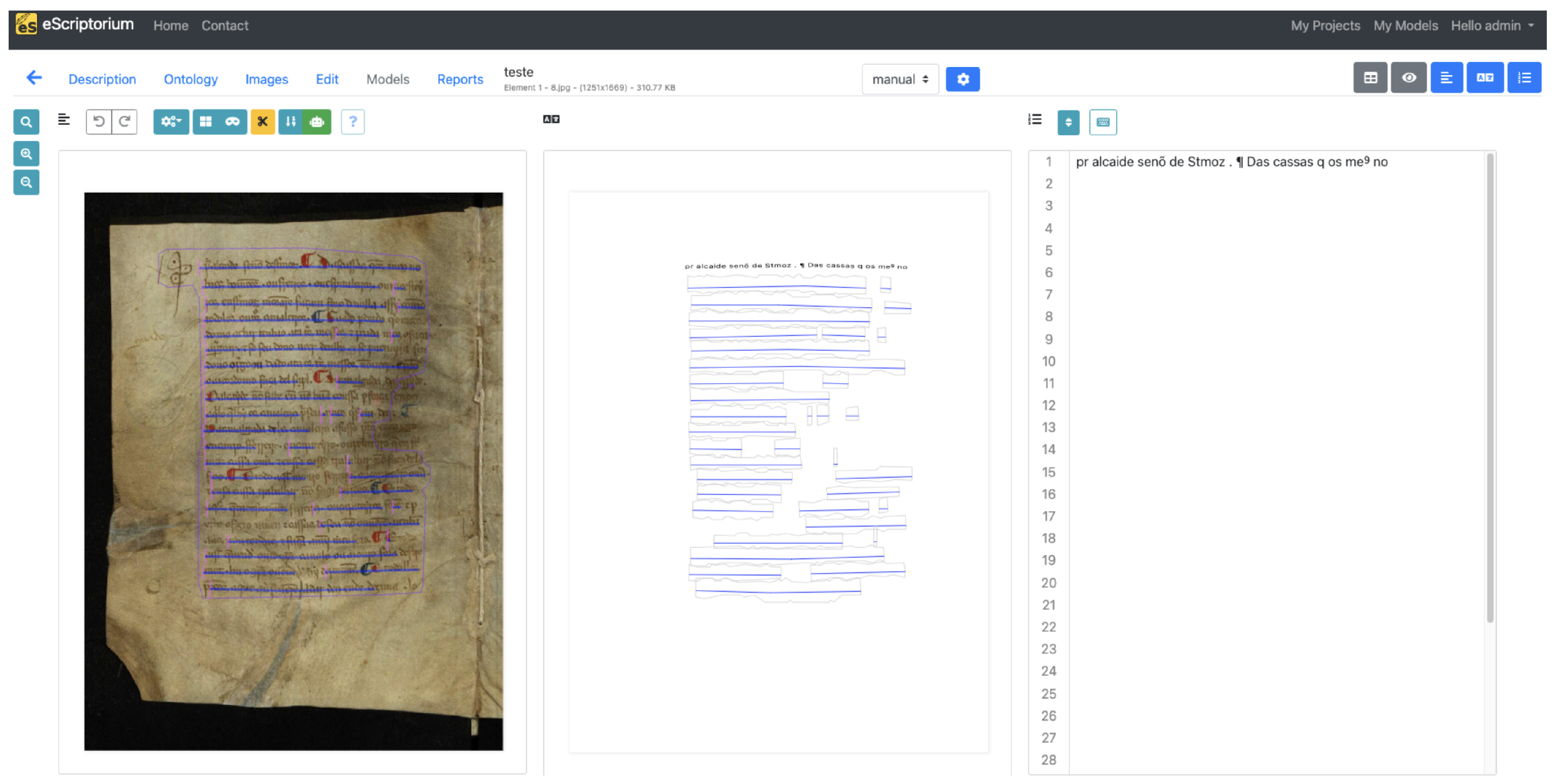Click the line reordering sort icon
This screenshot has height=784, width=1554.
pyautogui.click(x=290, y=122)
